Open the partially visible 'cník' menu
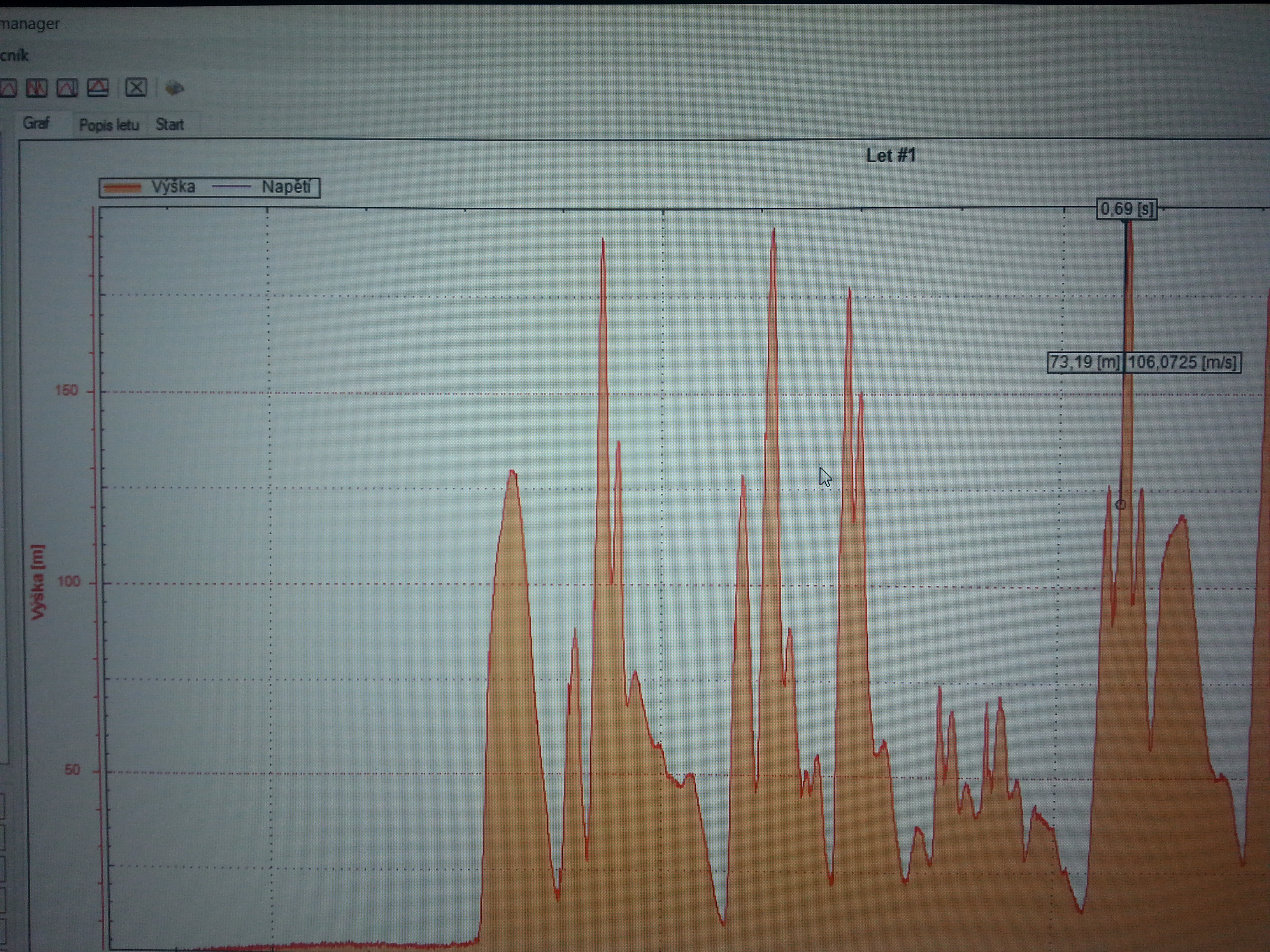Image resolution: width=1270 pixels, height=952 pixels. coord(14,56)
